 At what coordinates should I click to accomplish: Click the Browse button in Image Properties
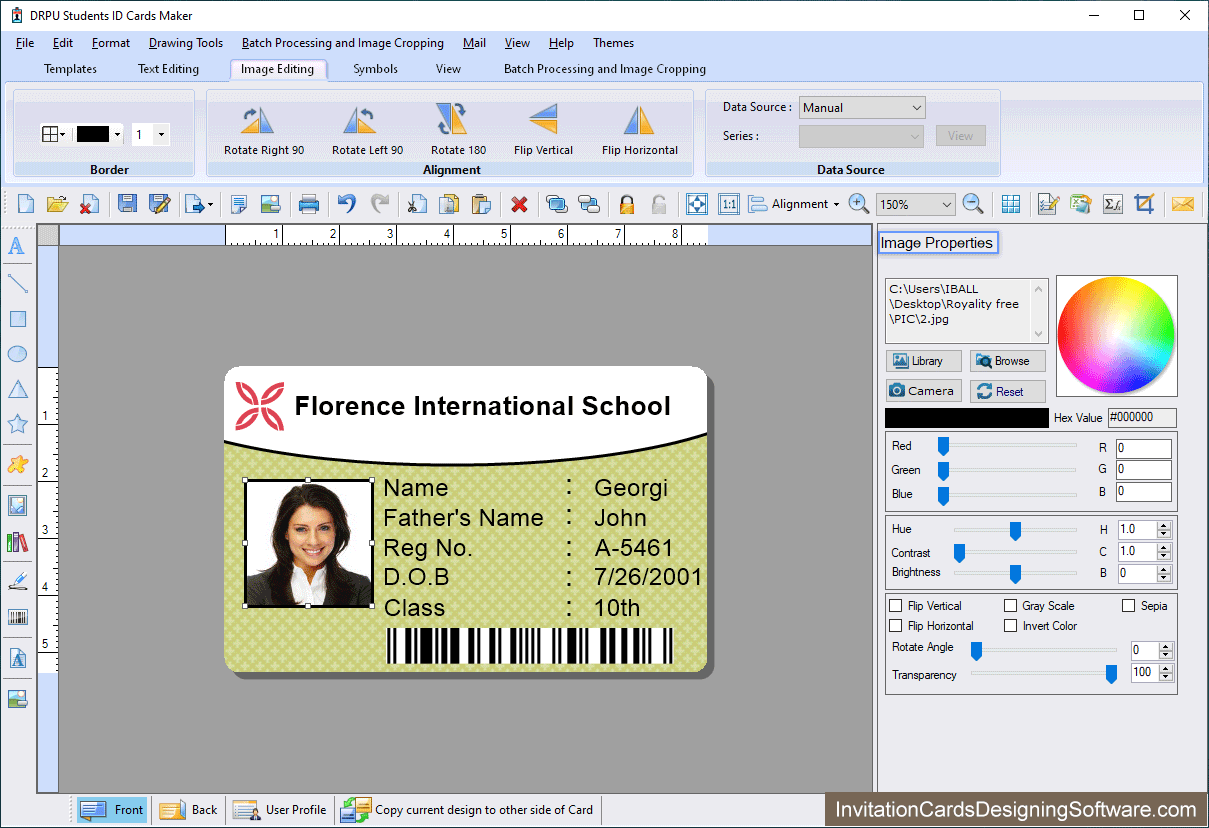tap(1007, 360)
